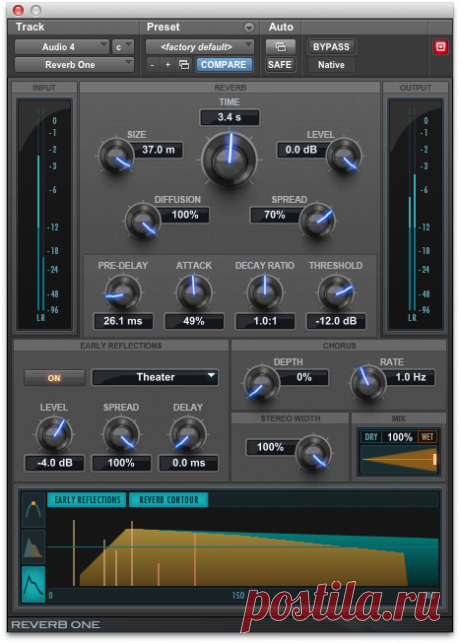This screenshot has height=643, width=460.
Task: Click the reverb contour graph display
Action: [243, 547]
